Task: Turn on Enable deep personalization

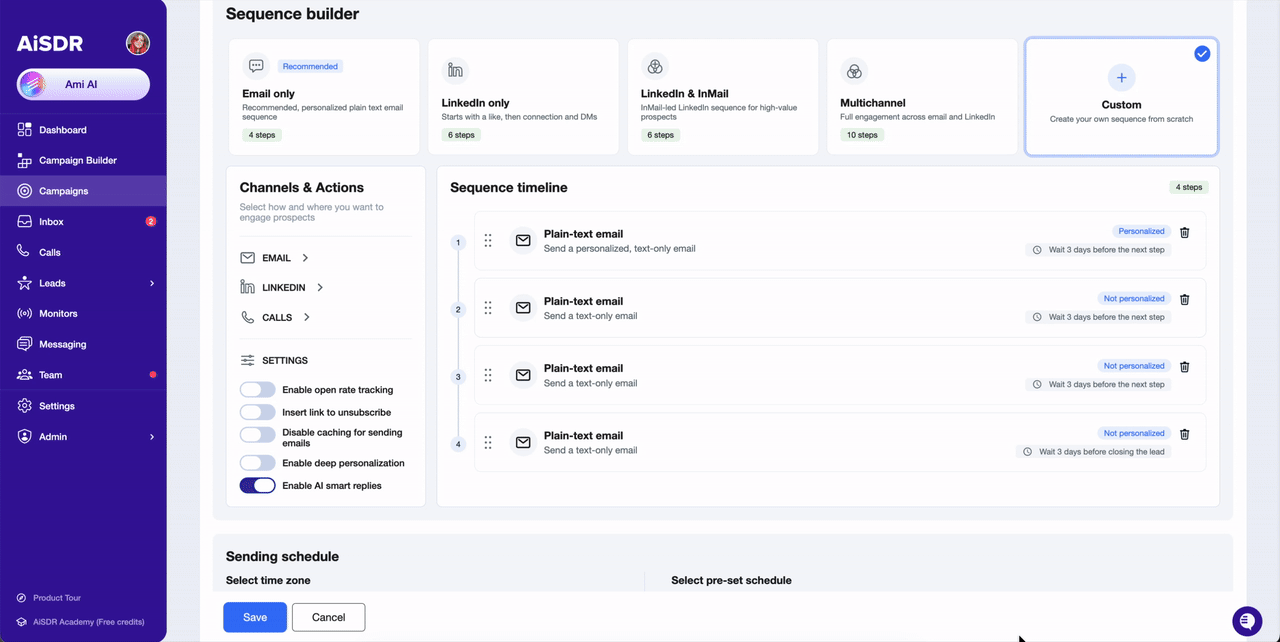Action: click(257, 463)
